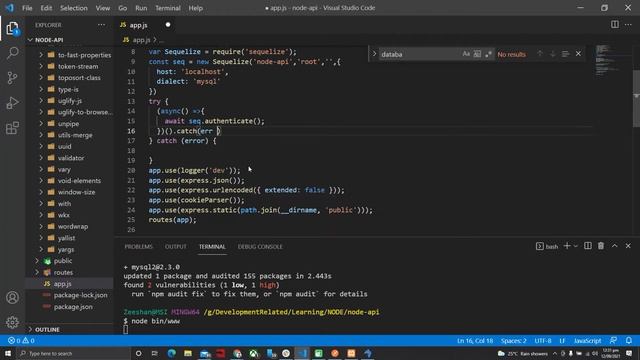Kill the terminal with trash icon
This screenshot has height=360, width=640.
601,246
